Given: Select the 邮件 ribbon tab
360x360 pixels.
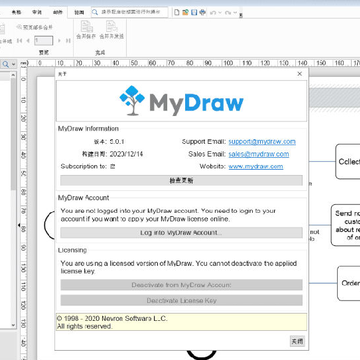Looking at the screenshot, I should point(57,12).
